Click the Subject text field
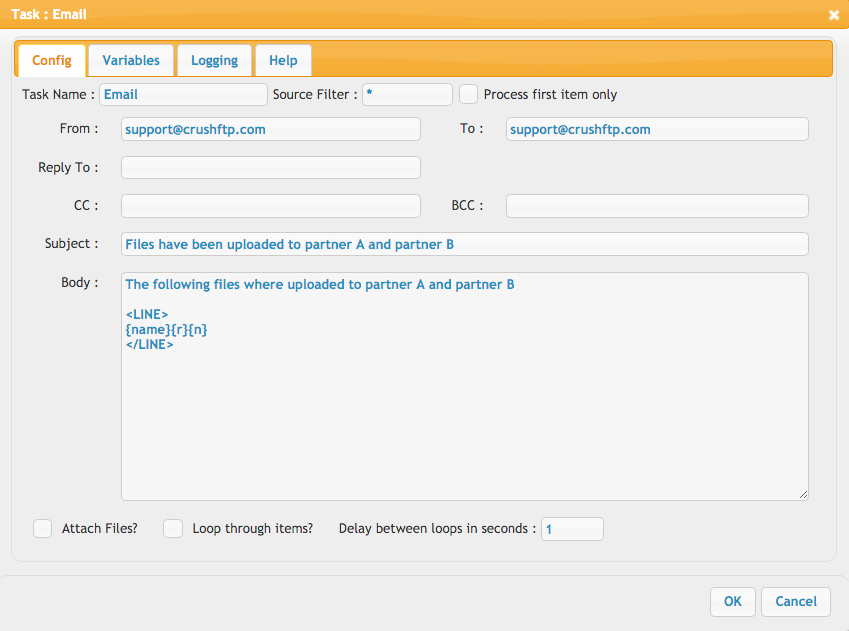 click(x=465, y=244)
